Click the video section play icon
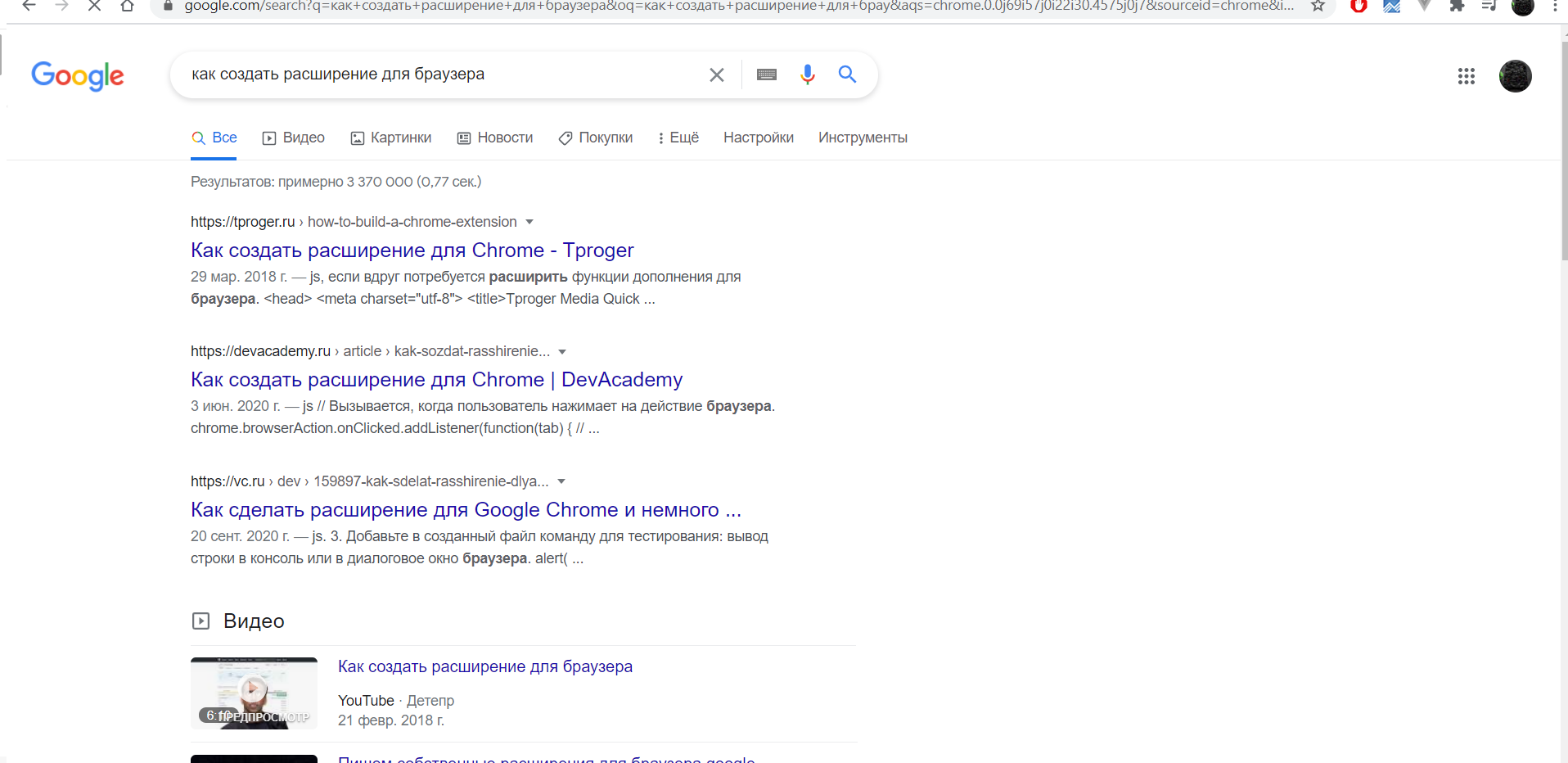This screenshot has height=763, width=1568. pyautogui.click(x=201, y=621)
